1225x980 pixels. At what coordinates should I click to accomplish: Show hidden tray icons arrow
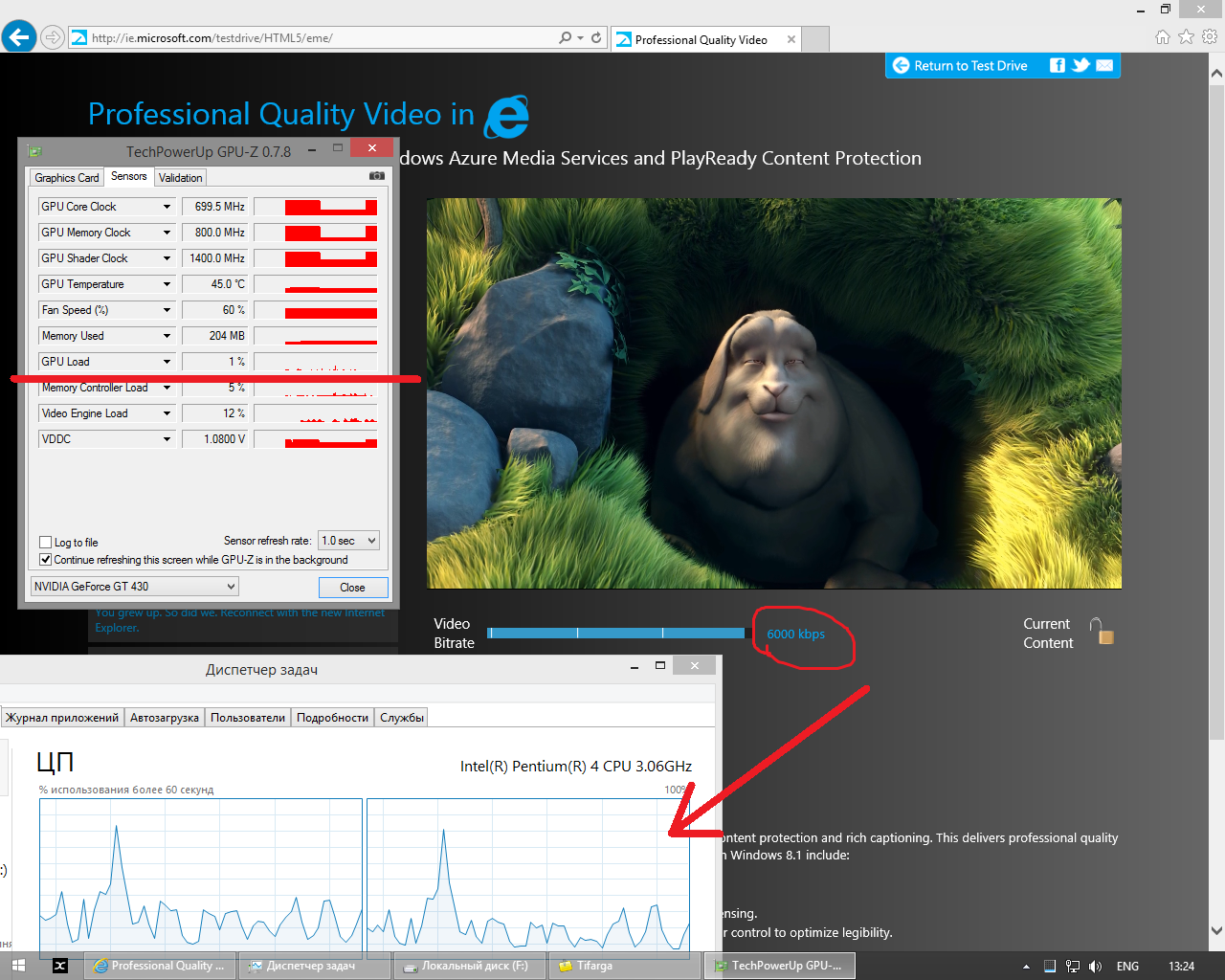1027,967
